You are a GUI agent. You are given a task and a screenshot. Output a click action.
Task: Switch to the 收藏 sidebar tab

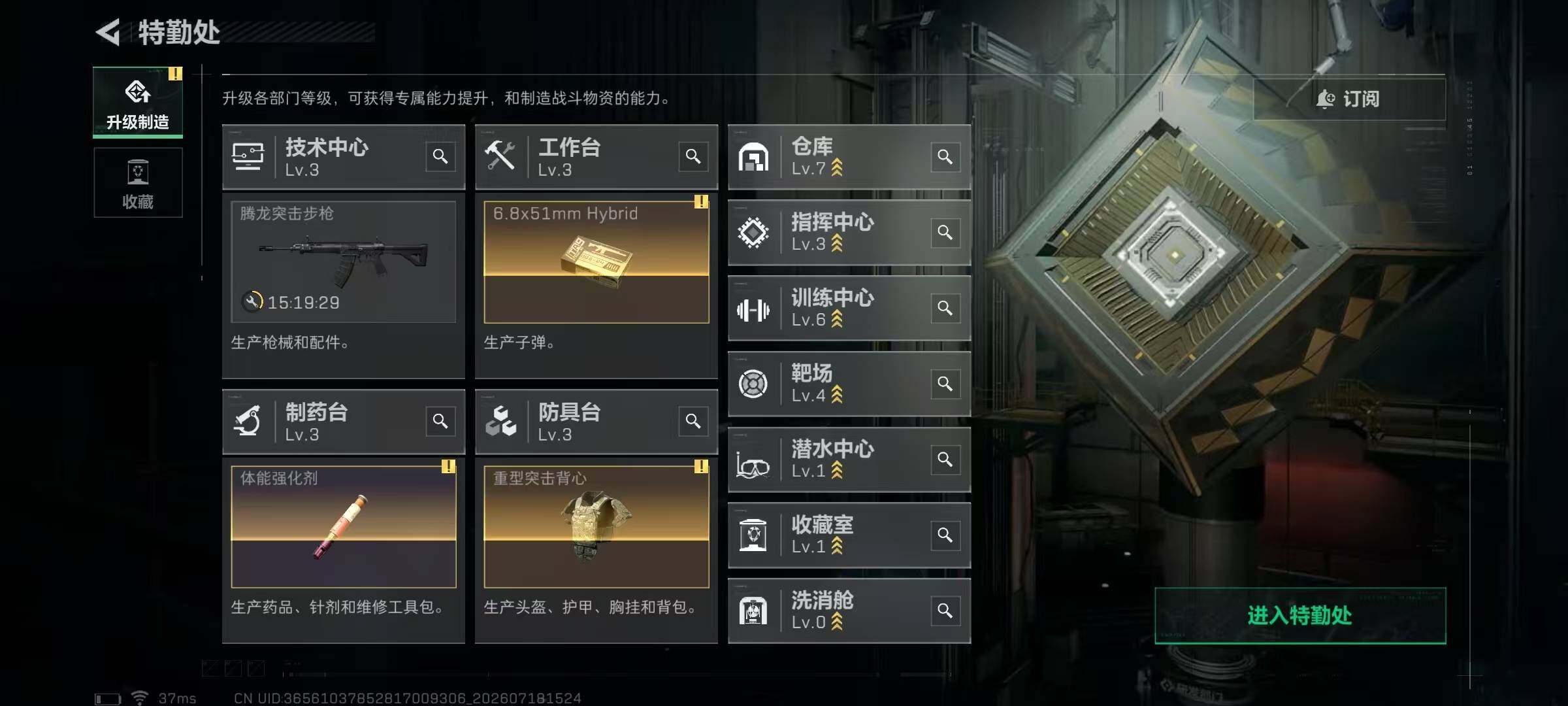(x=138, y=182)
